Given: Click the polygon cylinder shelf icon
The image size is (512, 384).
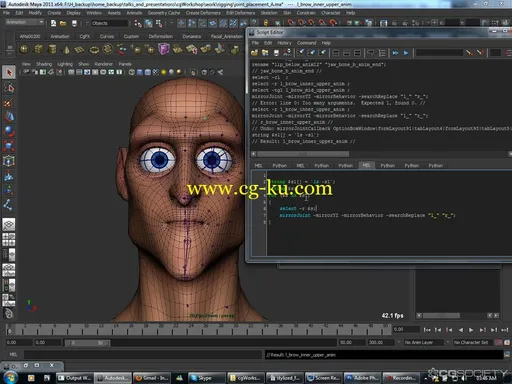Looking at the screenshot, I should pyautogui.click(x=52, y=49).
